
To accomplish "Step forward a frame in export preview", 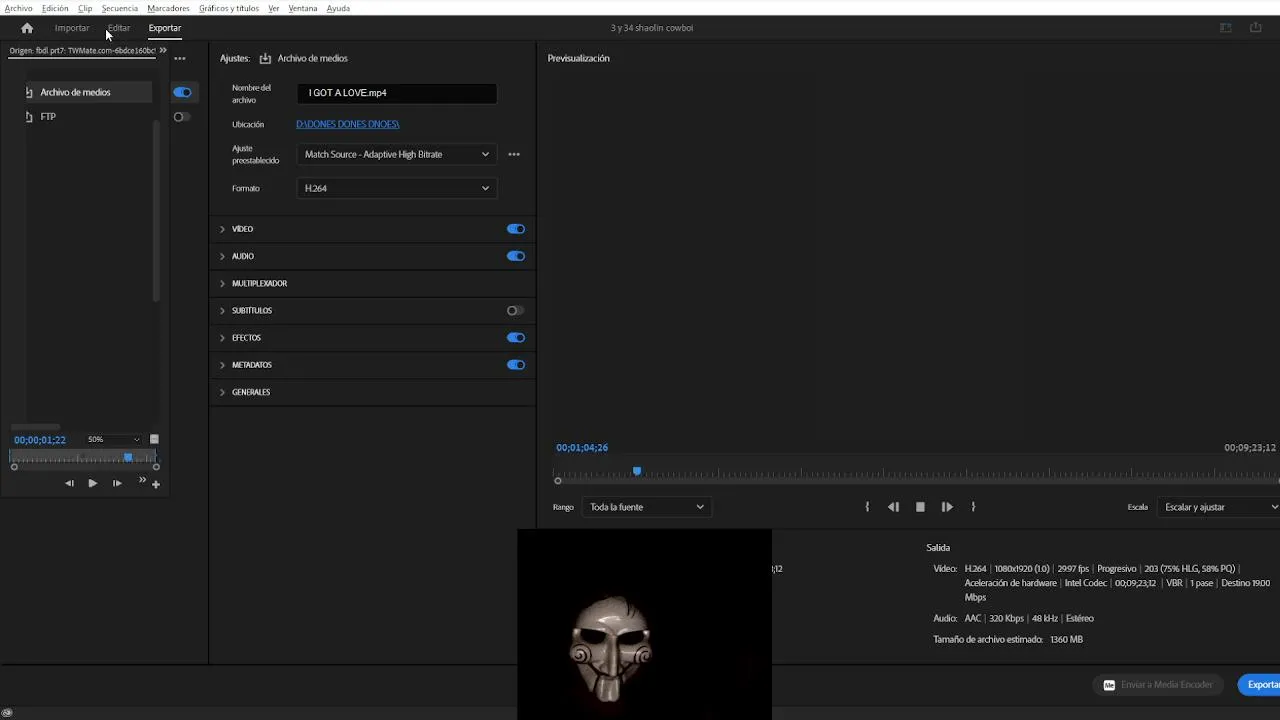I will [x=947, y=507].
